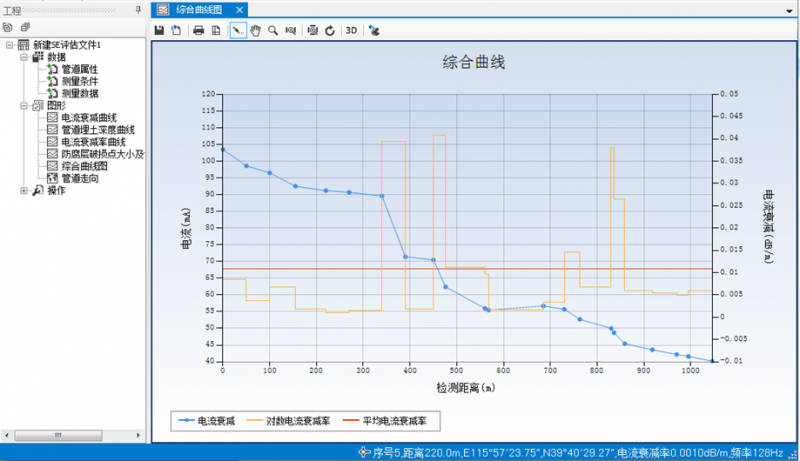Click the red average attenuation rate line
The width and height of the screenshot is (800, 461).
(467, 269)
